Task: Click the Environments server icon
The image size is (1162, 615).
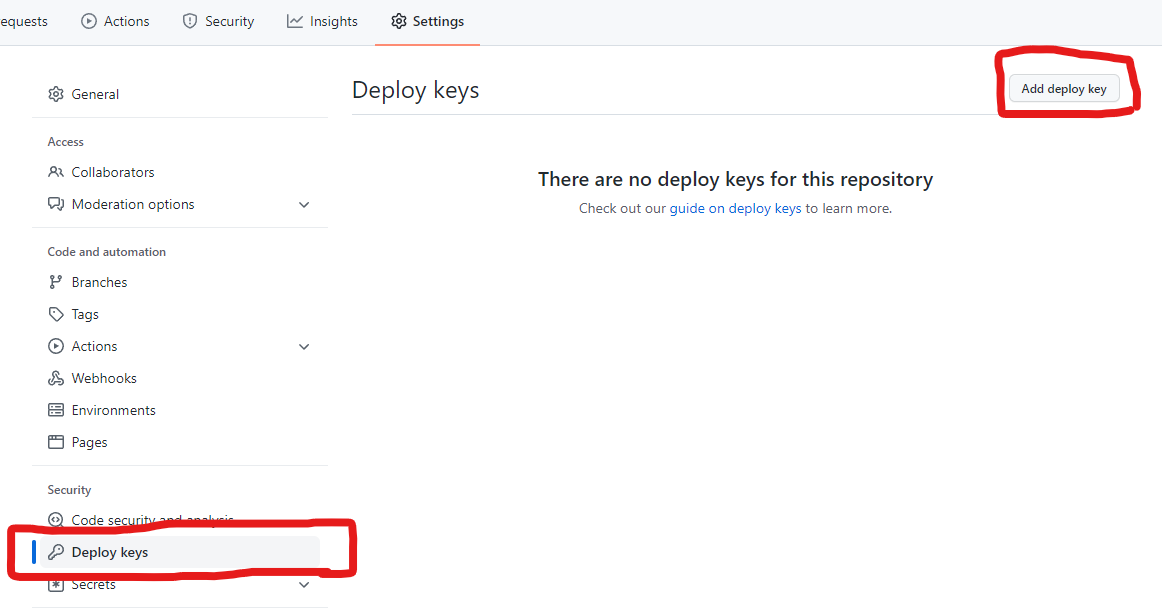Action: [x=56, y=410]
